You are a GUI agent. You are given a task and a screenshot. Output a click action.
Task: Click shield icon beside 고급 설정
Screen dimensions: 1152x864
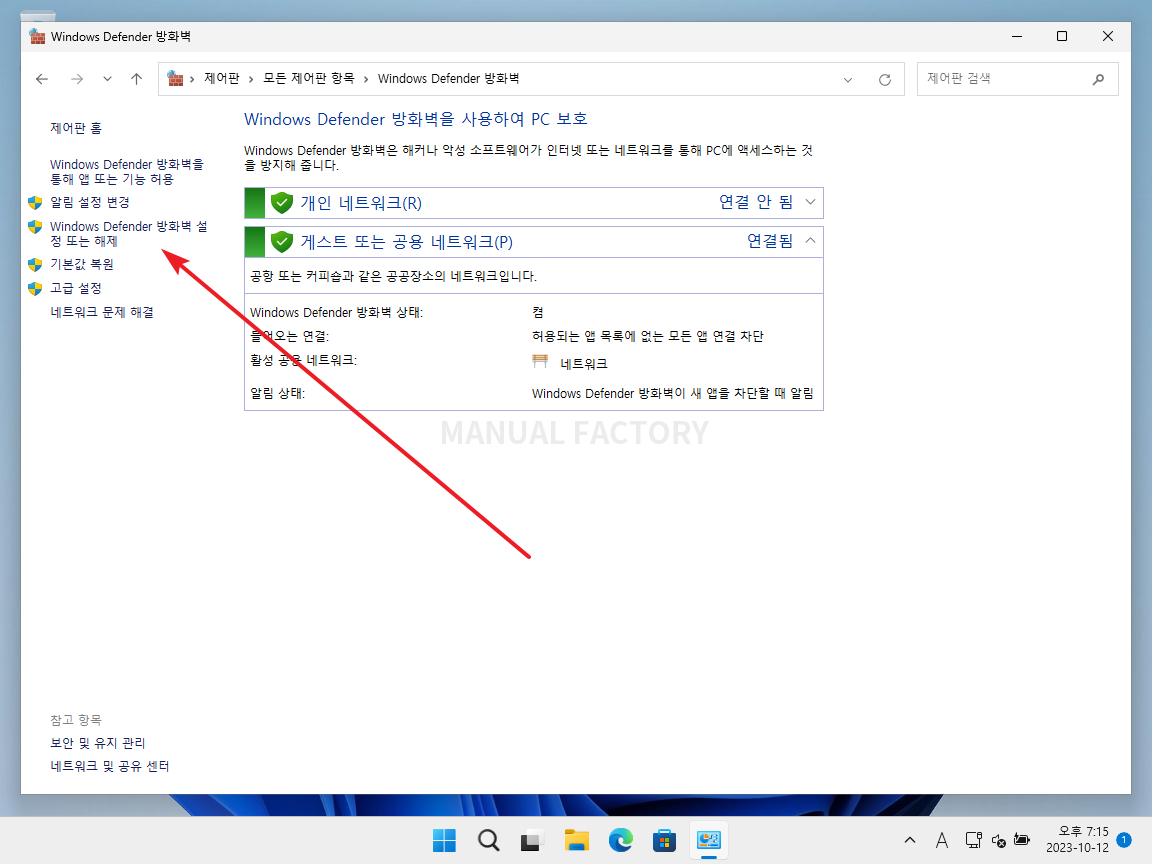point(35,288)
